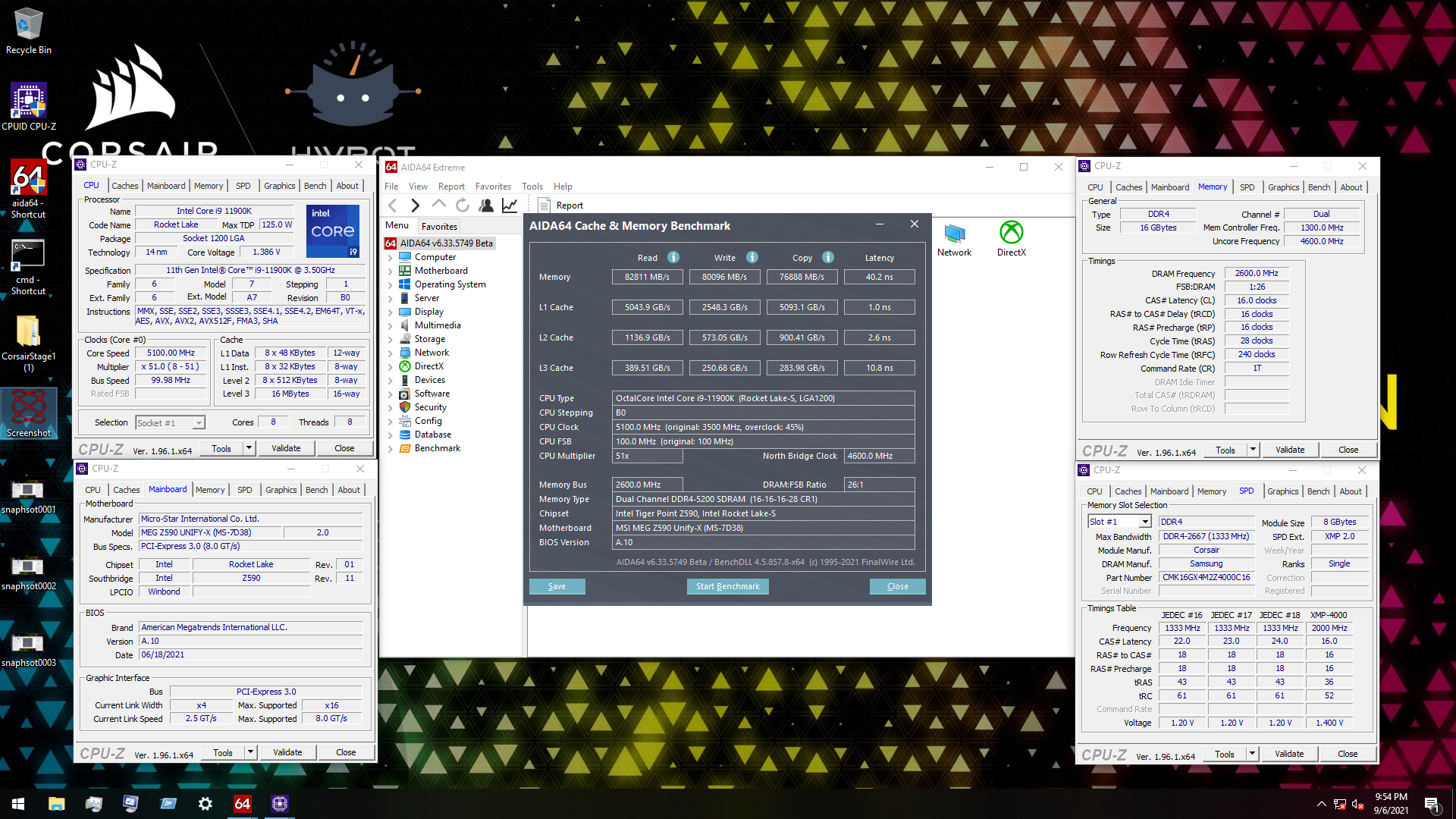
Task: Click Close button in CPU-Z SPD window
Action: click(1348, 754)
